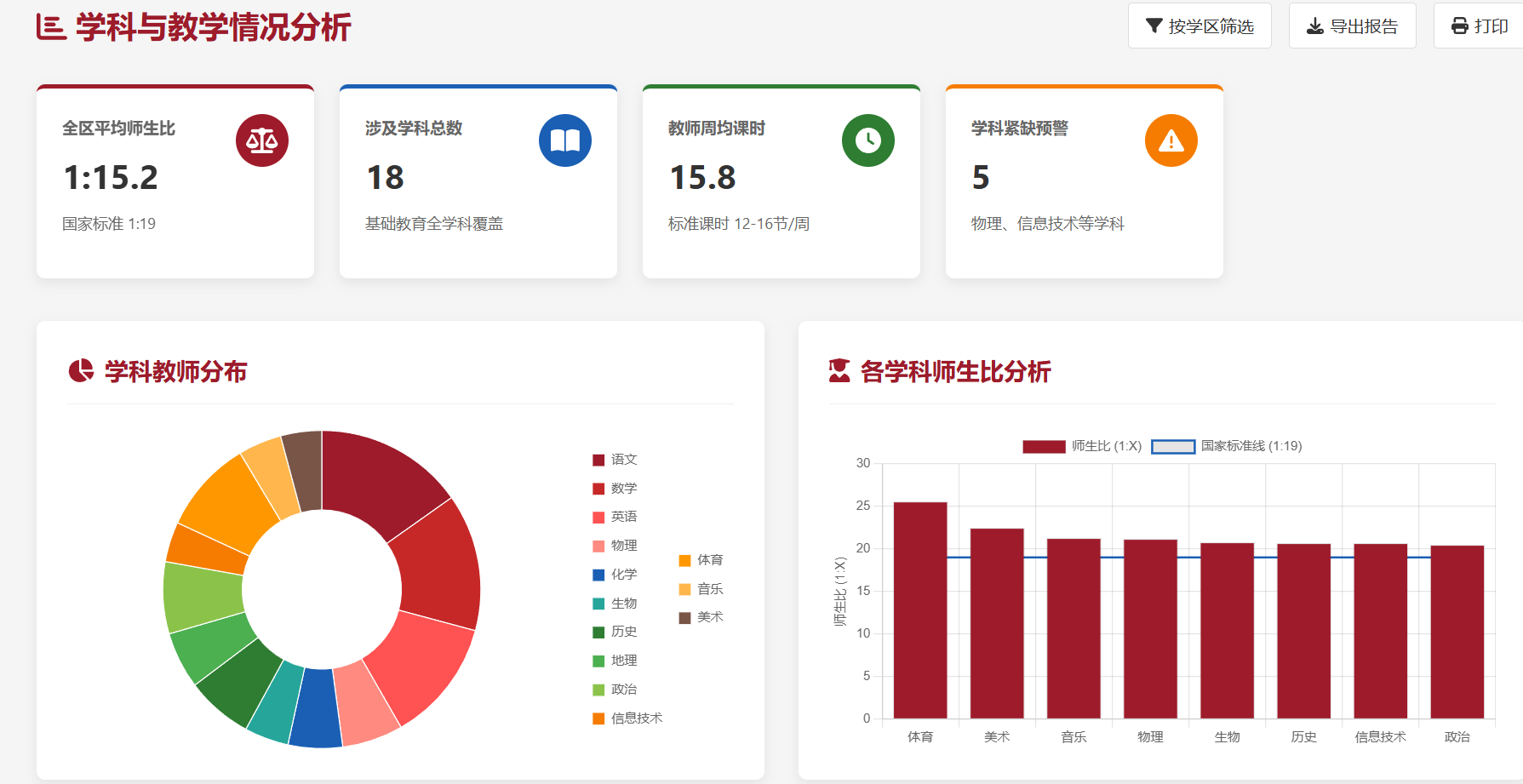Screen dimensions: 1523x784
Task: Click the 国家标准 1:19 note
Action: pyautogui.click(x=109, y=224)
